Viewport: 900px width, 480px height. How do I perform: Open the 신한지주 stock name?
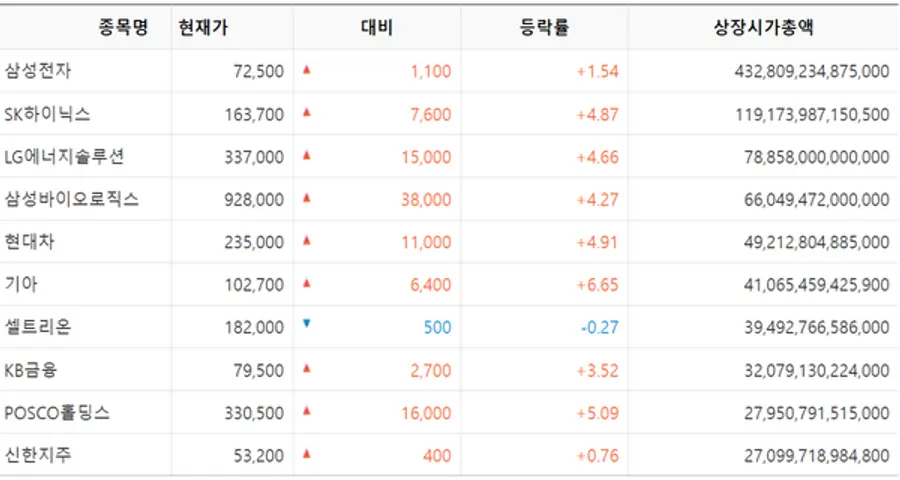38,455
